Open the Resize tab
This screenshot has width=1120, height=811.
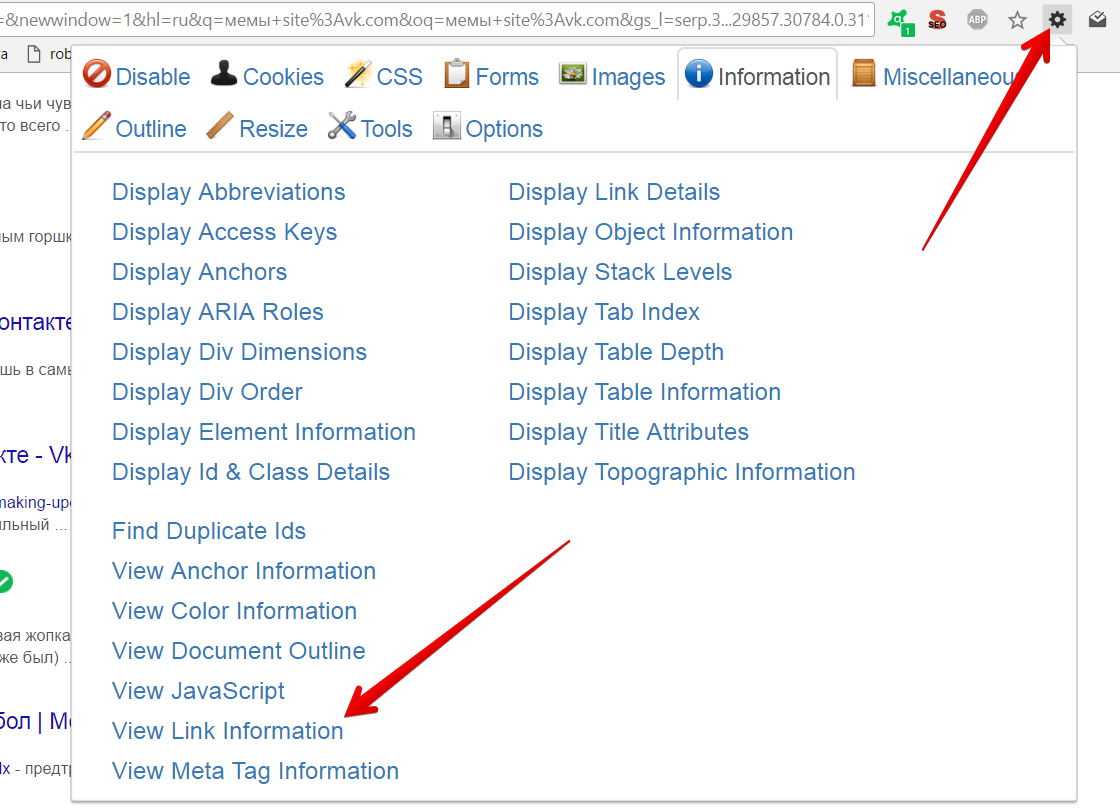pyautogui.click(x=257, y=129)
